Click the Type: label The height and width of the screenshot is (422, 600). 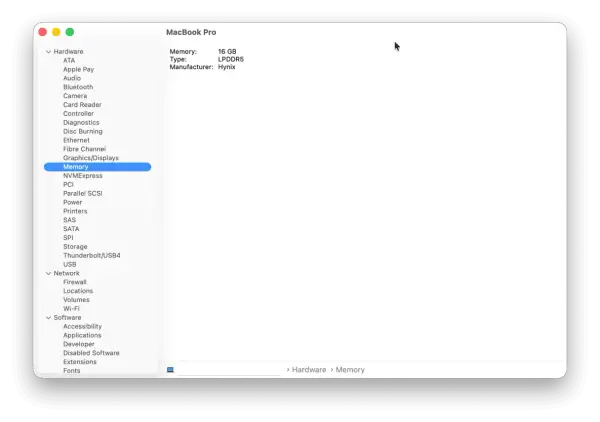pos(178,59)
